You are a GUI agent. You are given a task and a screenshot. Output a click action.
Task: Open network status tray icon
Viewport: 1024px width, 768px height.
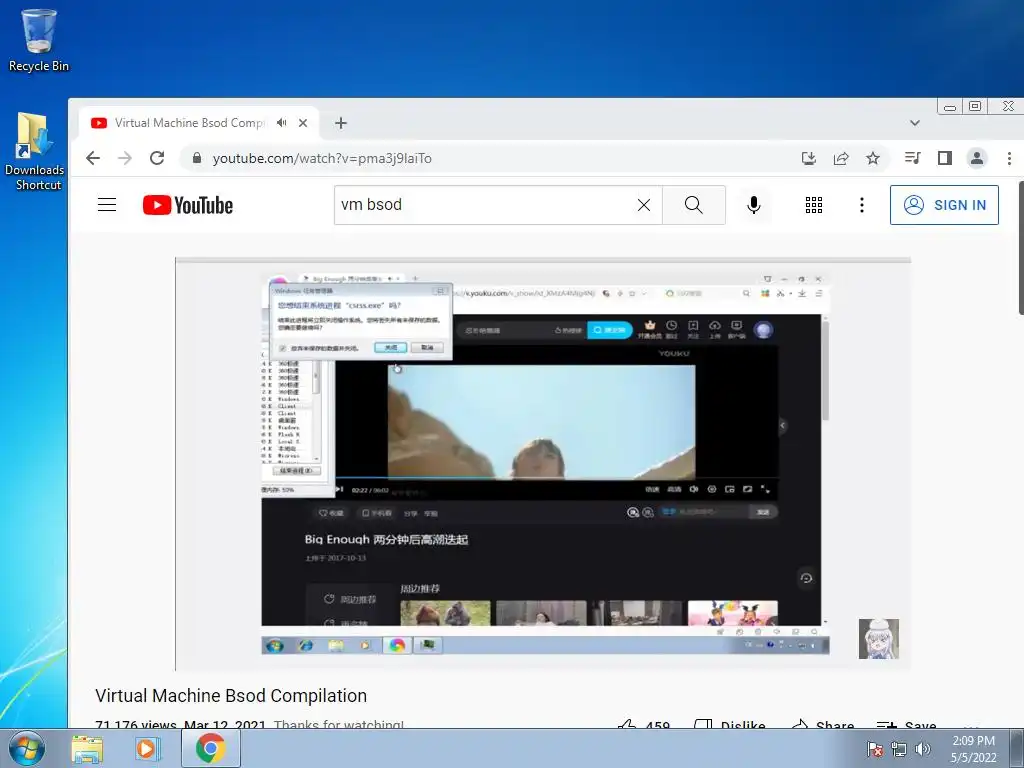click(x=899, y=749)
